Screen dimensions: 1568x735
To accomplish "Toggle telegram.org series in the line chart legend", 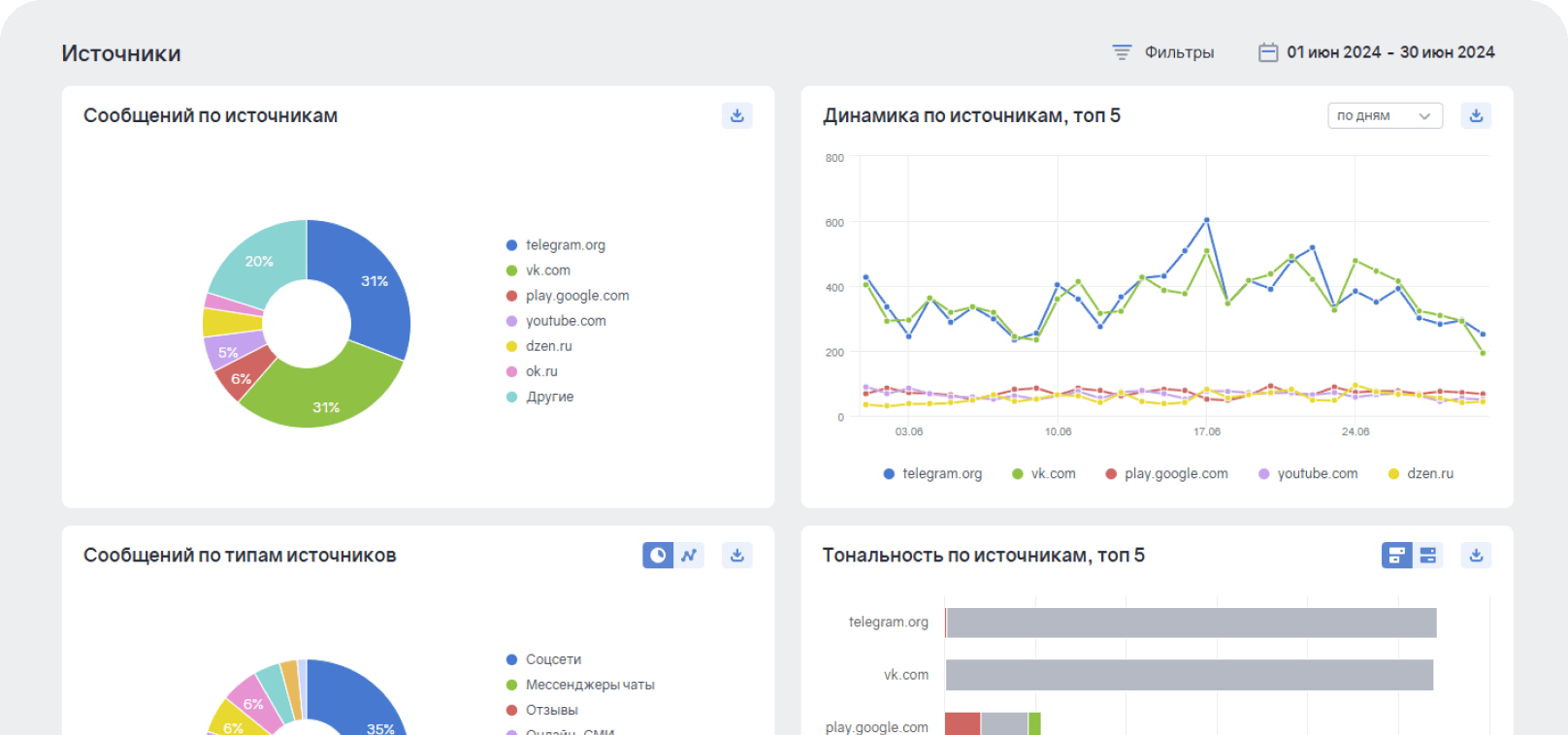I will [x=932, y=474].
